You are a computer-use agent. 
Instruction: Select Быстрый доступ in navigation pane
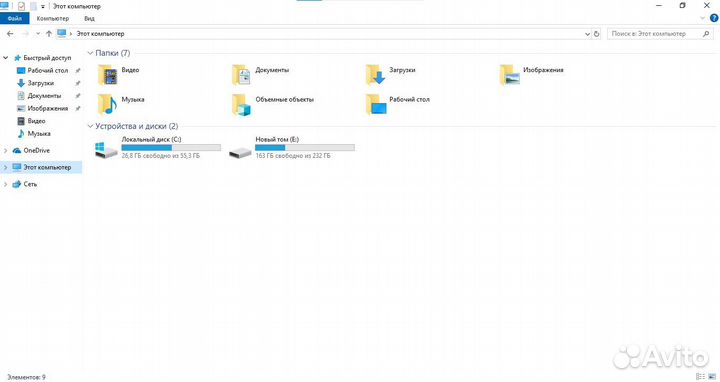42,58
